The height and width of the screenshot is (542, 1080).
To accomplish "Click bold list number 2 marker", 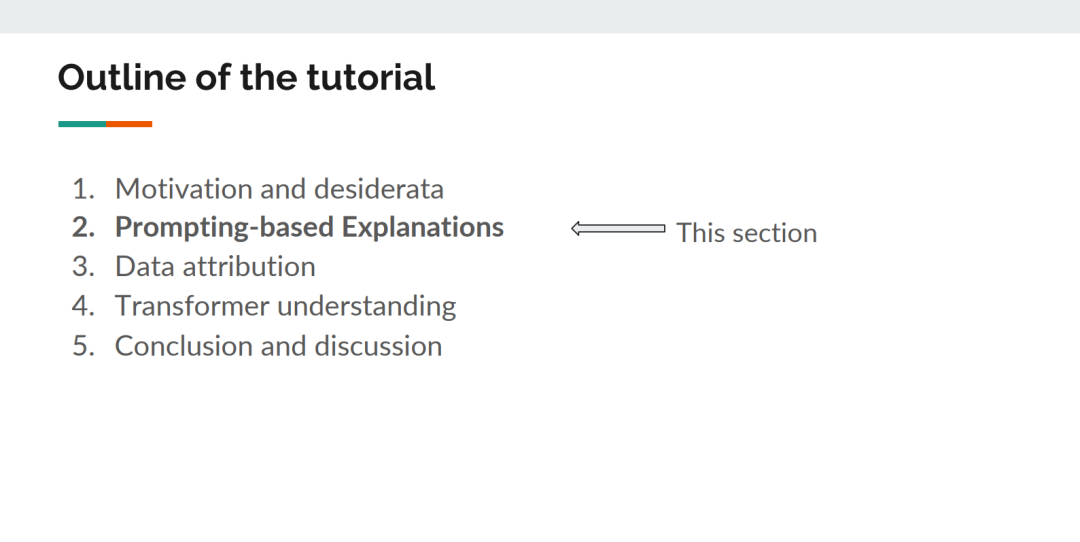I will pyautogui.click(x=83, y=227).
